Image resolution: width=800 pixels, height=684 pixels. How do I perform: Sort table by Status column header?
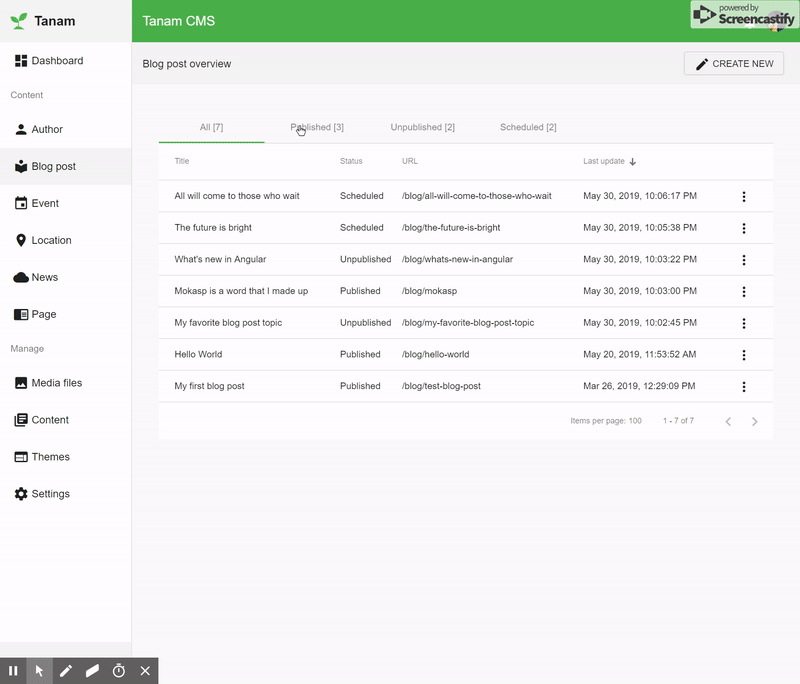(351, 161)
